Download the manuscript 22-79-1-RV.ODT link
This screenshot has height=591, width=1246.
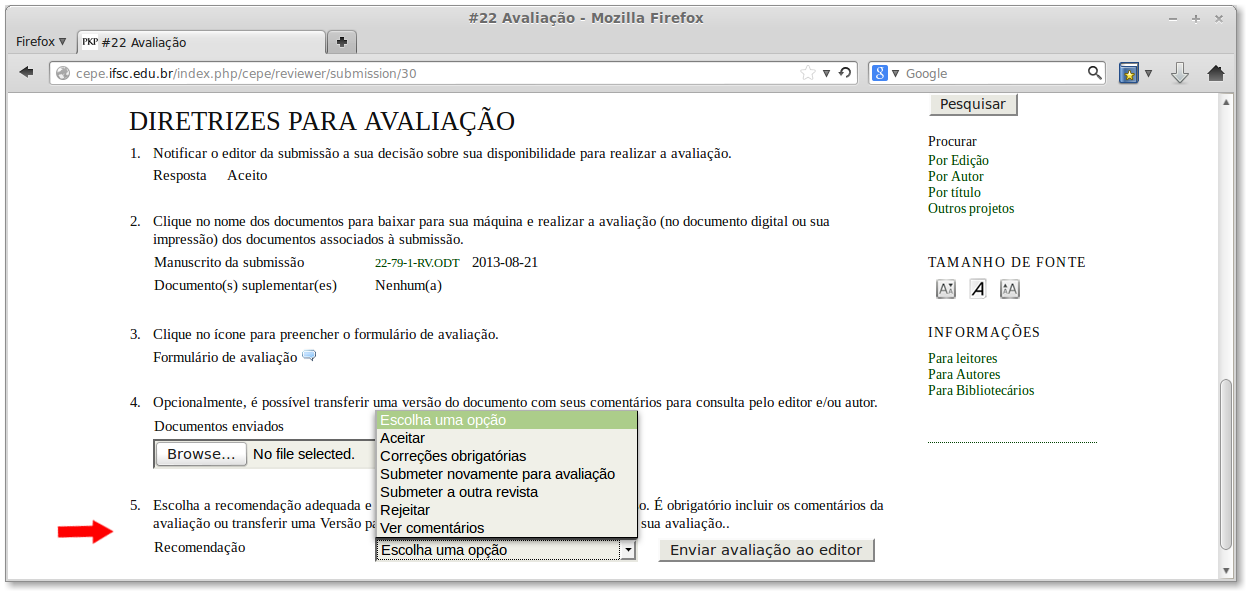417,263
